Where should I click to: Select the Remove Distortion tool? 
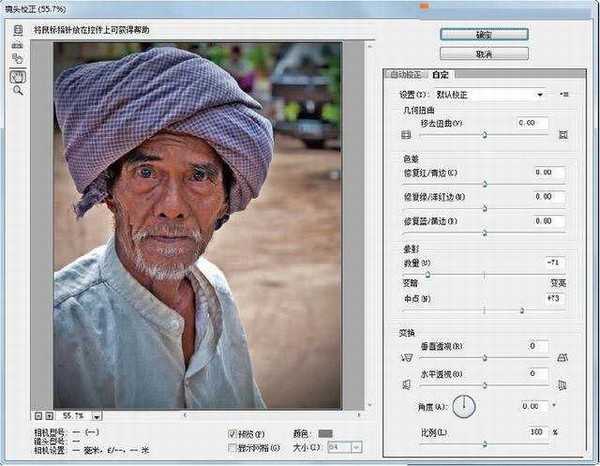(18, 31)
